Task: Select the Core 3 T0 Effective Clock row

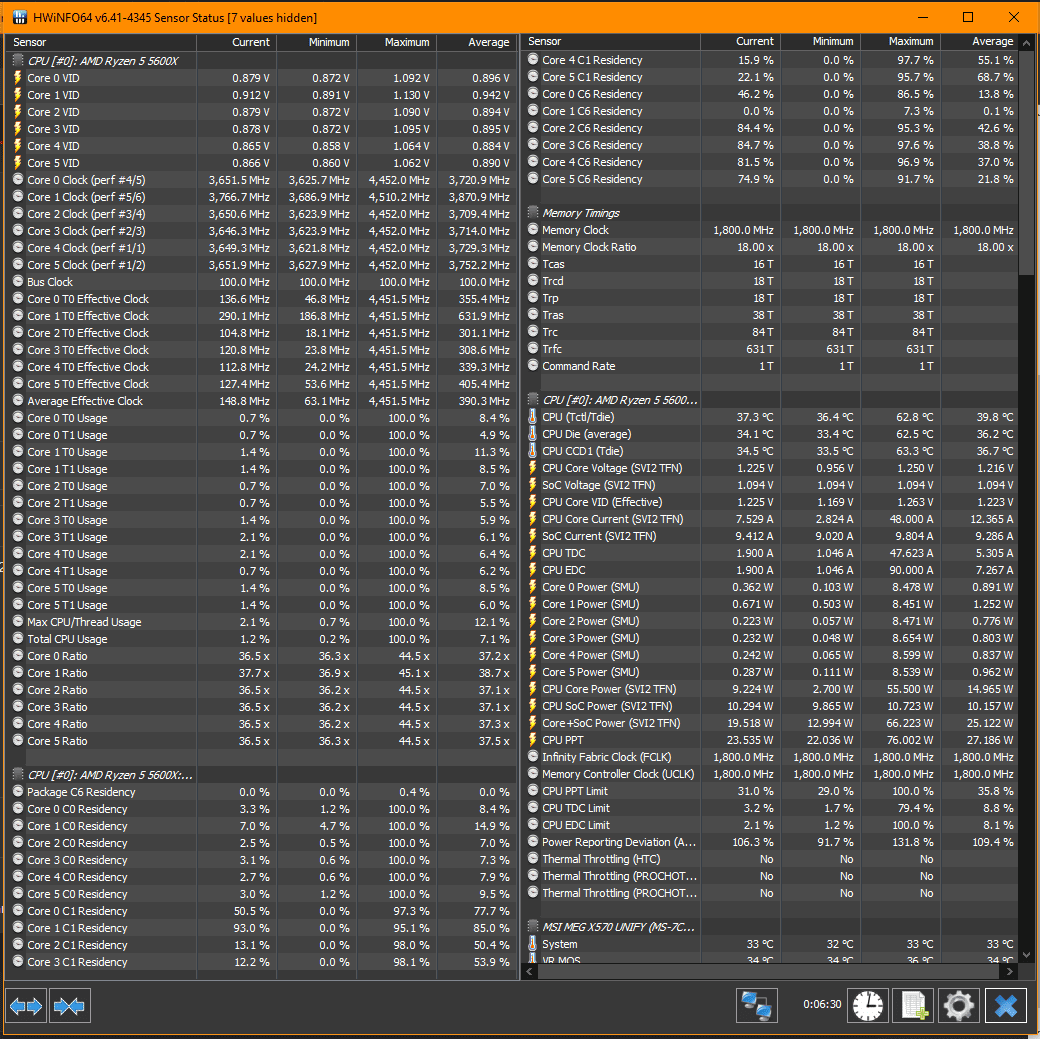Action: pos(261,350)
